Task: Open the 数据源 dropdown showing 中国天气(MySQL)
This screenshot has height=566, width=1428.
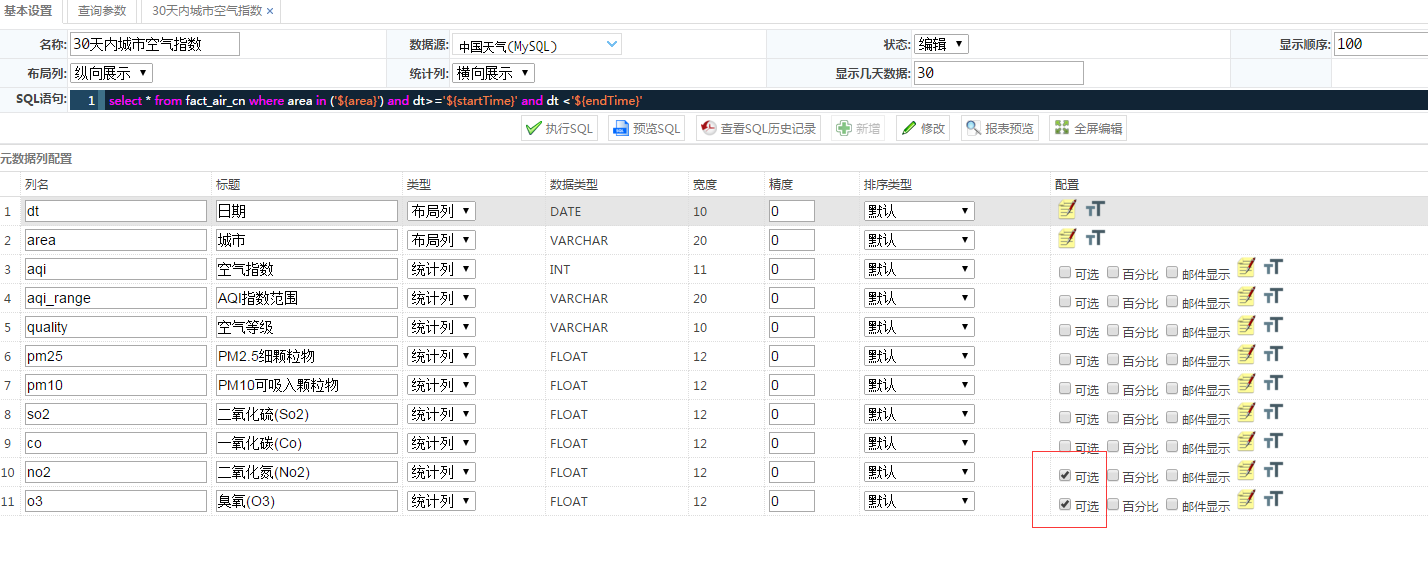Action: [x=537, y=45]
